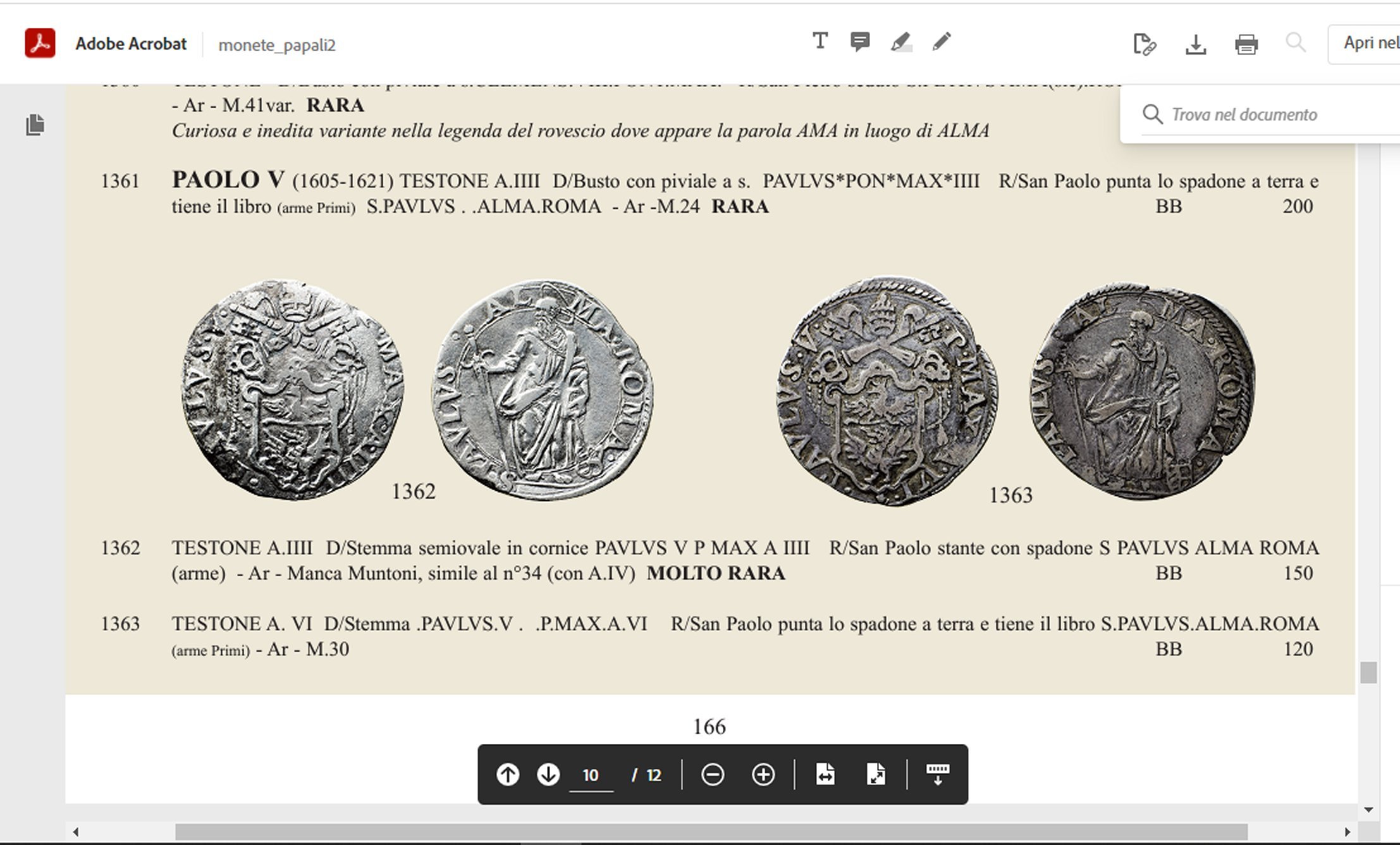The image size is (1400, 845).
Task: Click the PAOLO V heading text
Action: [x=228, y=180]
